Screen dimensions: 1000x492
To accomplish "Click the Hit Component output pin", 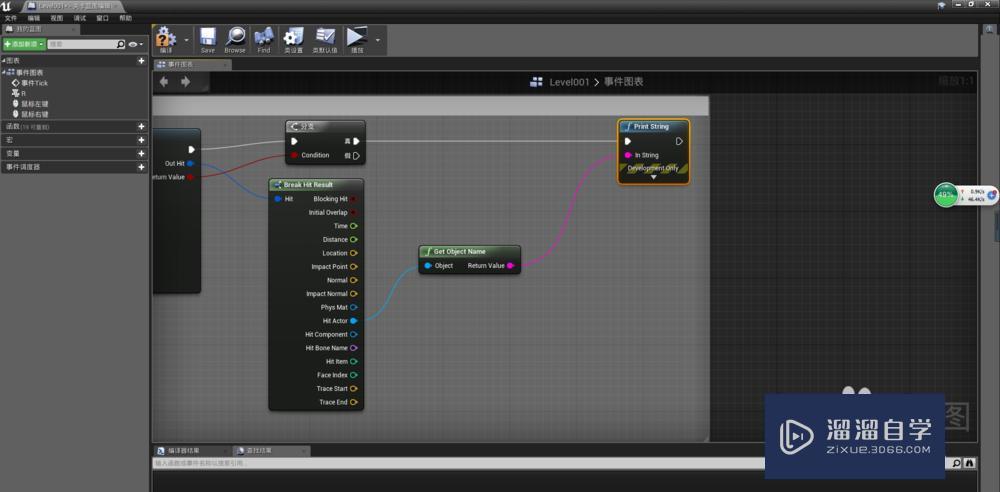I will click(353, 334).
